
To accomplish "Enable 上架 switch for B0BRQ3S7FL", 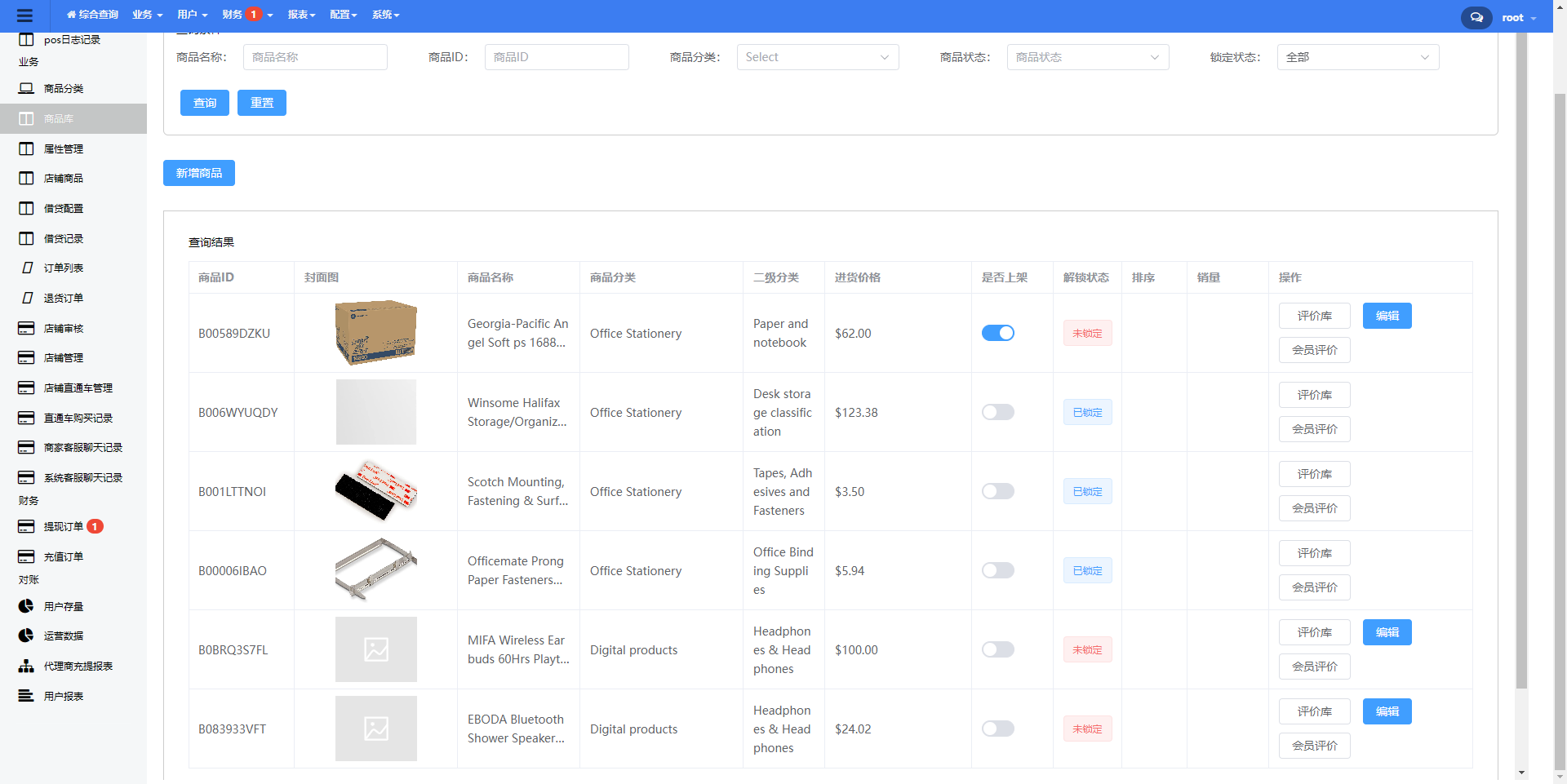I will (x=997, y=649).
